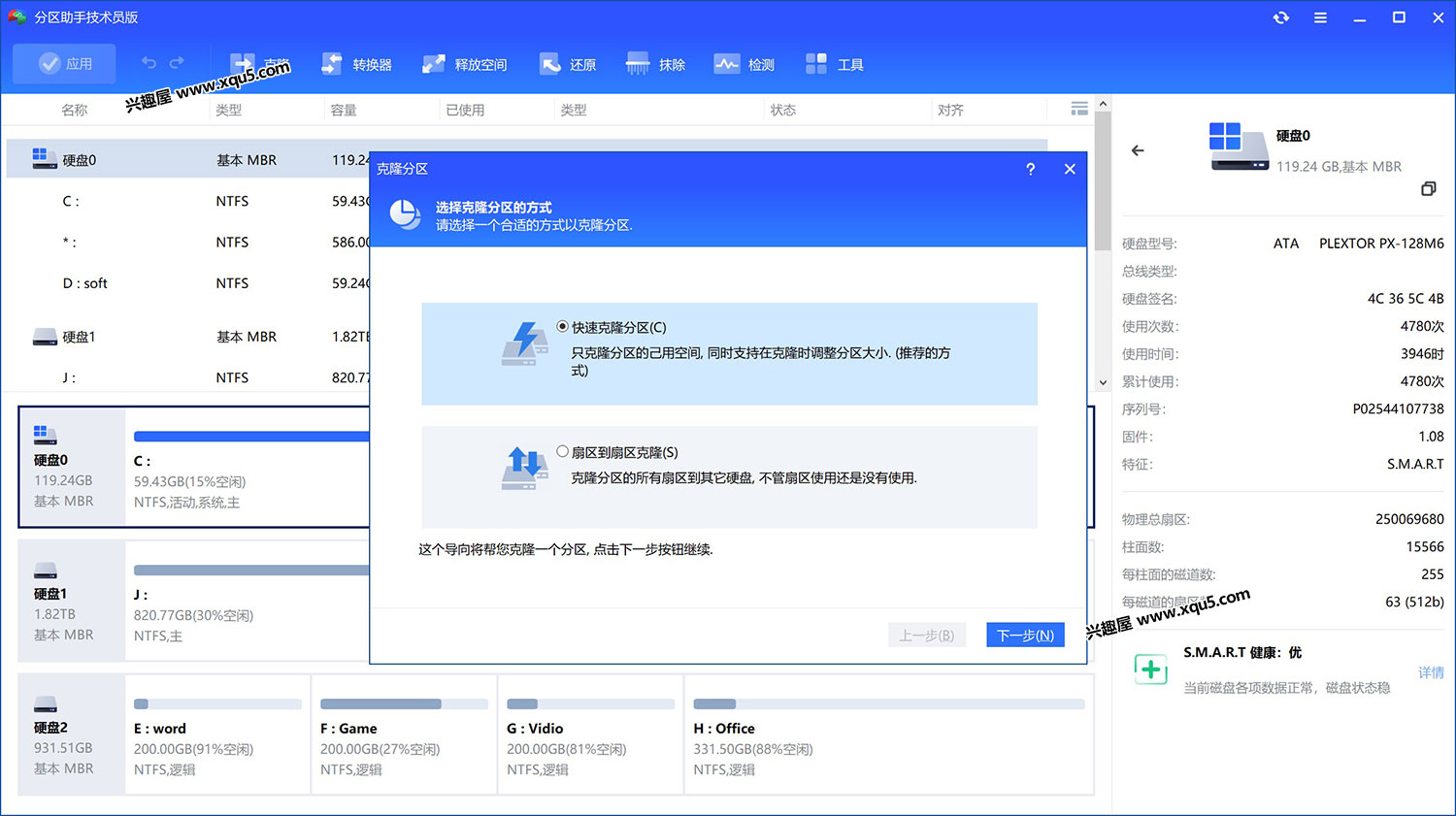
Task: Open the Converter (转换器) menu
Action: (x=356, y=64)
